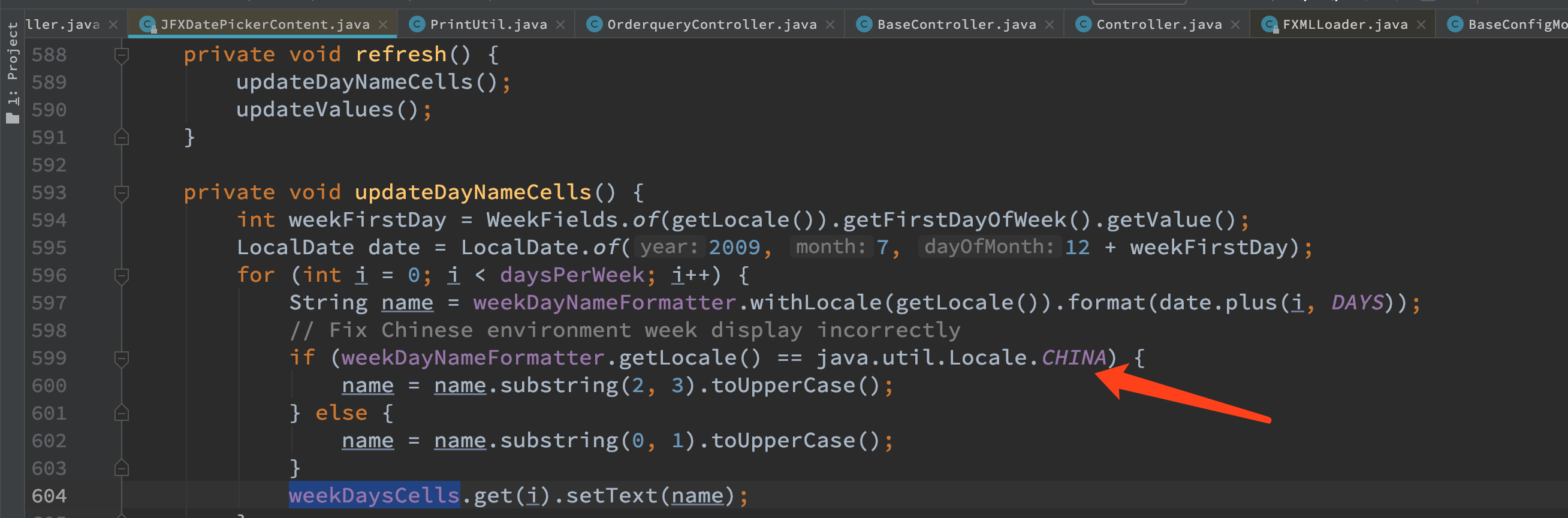Open the Controller.java editor tab
This screenshot has width=1568, height=518.
[1159, 25]
